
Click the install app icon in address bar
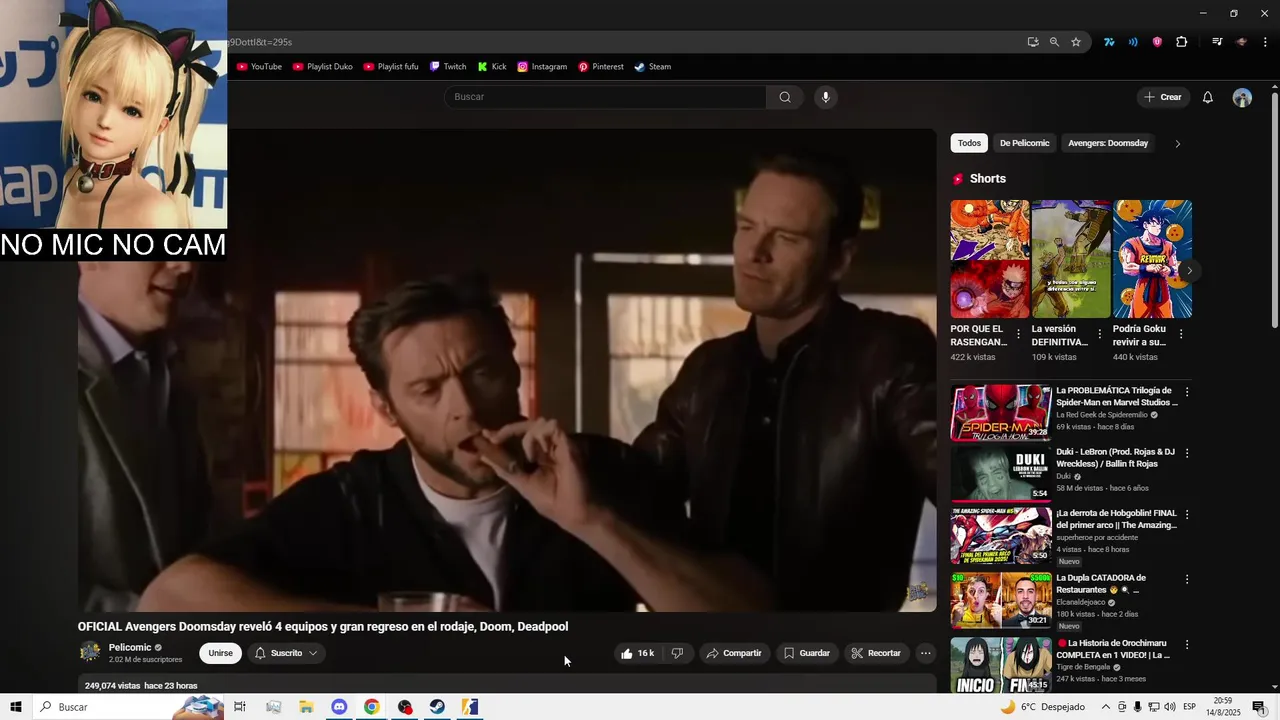tap(1033, 42)
